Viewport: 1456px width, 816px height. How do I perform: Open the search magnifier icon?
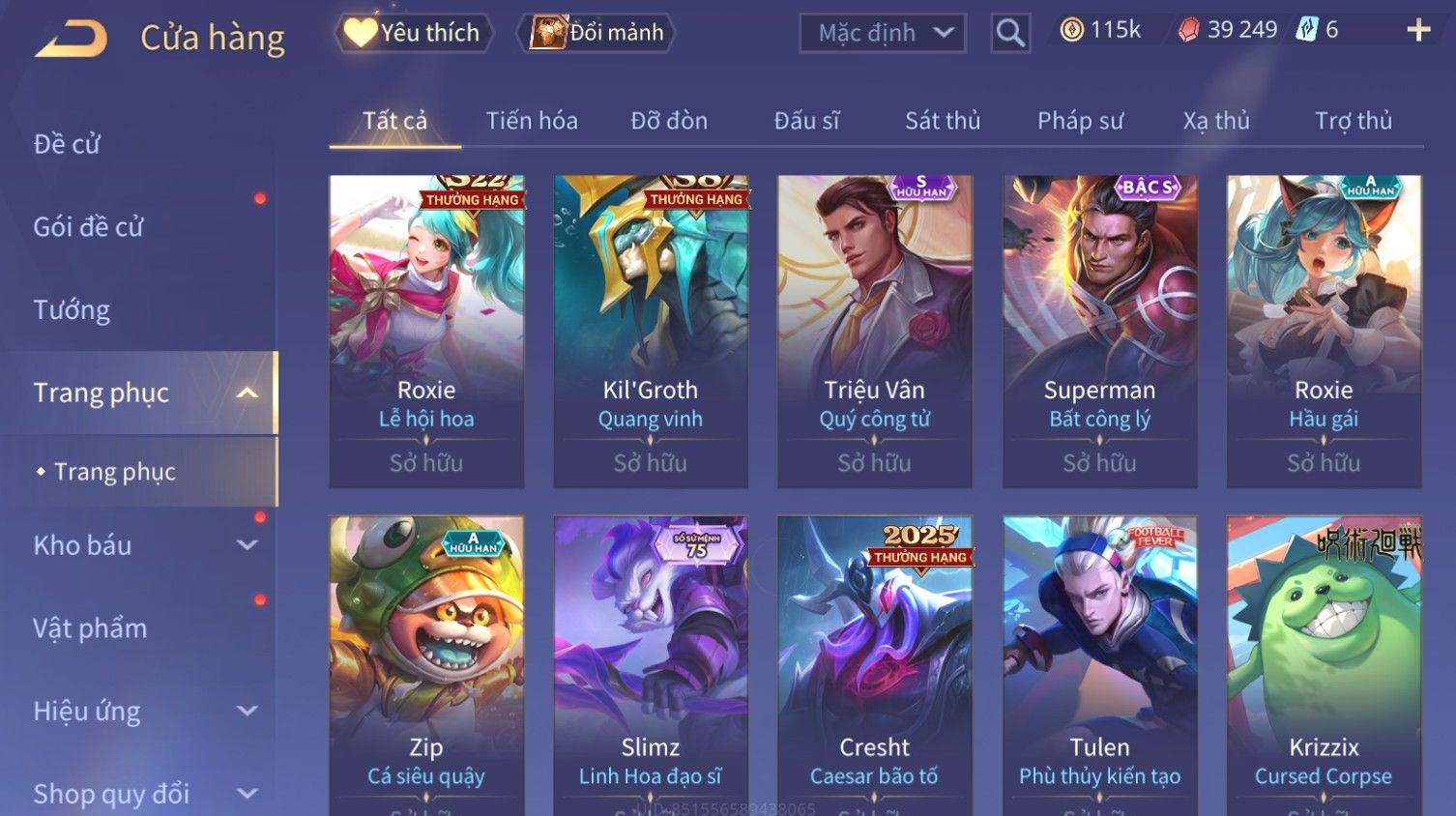[1010, 33]
